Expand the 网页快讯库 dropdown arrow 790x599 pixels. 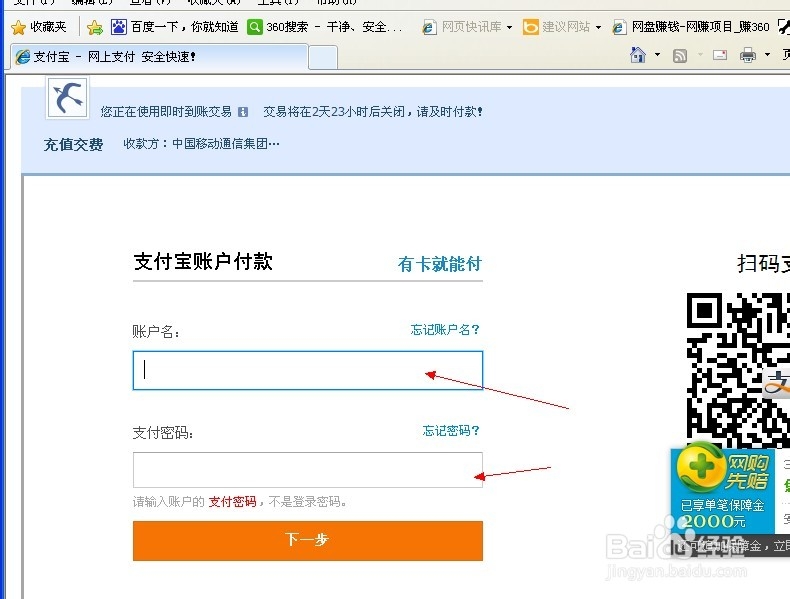click(x=510, y=27)
